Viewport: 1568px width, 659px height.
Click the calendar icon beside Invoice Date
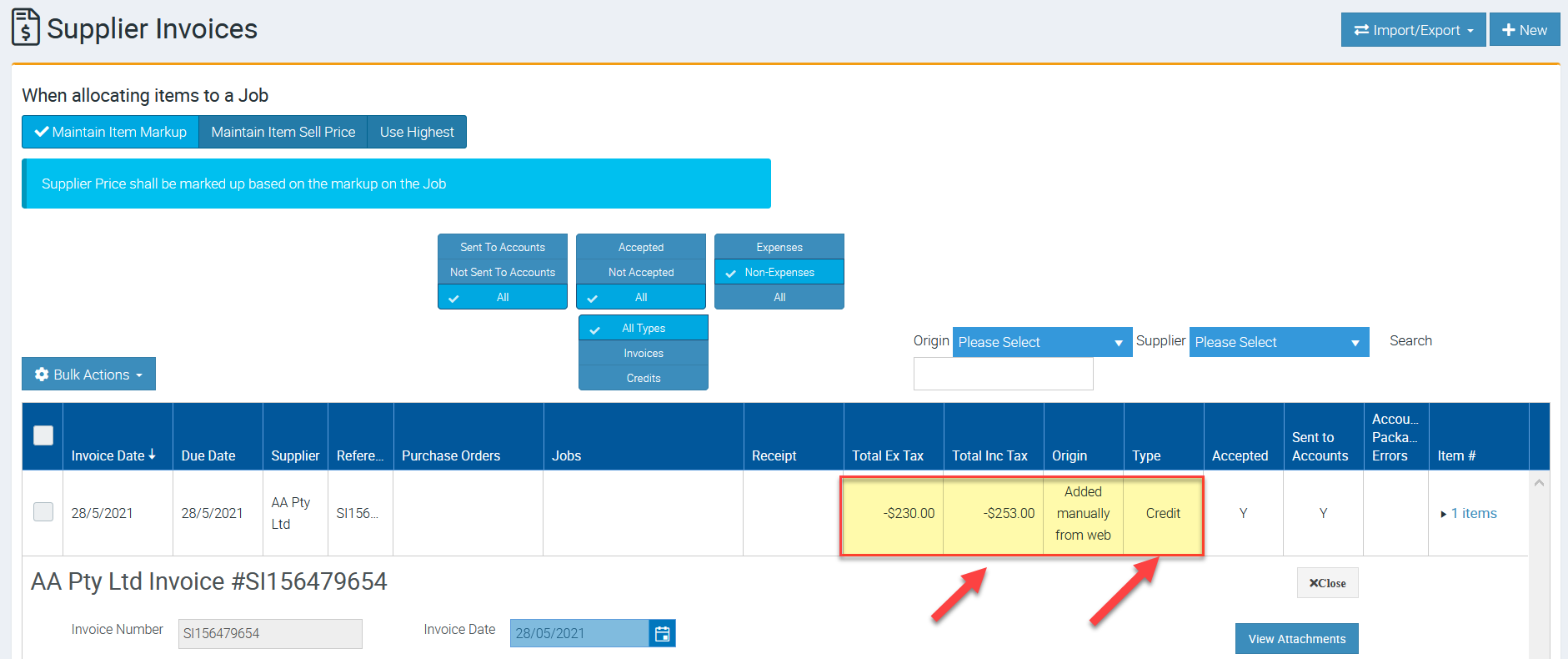pyautogui.click(x=662, y=634)
